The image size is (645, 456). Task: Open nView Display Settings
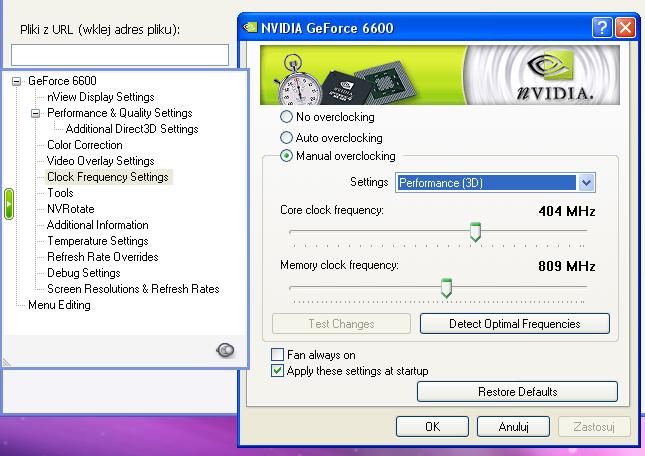point(101,97)
